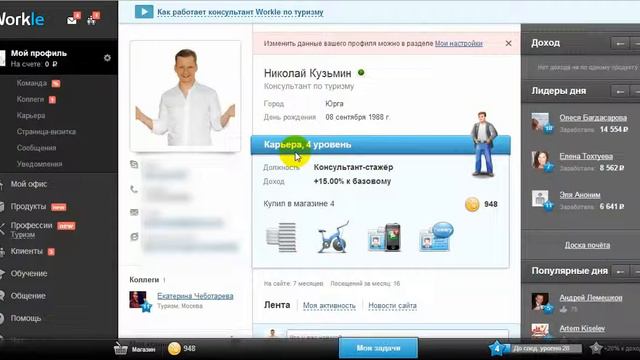Click the gold coin icon beside 948
This screenshot has height=360, width=640.
[472, 204]
